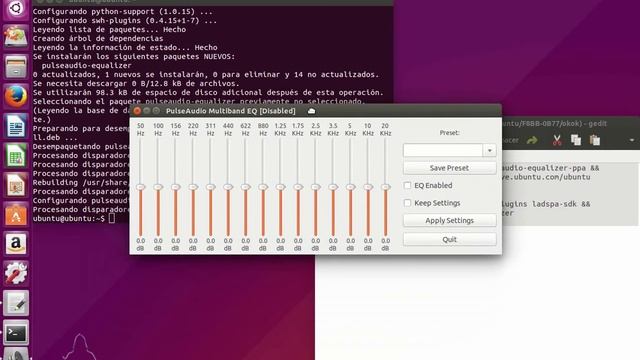Click the 10 KHz slider handle
The width and height of the screenshot is (640, 360).
click(368, 187)
